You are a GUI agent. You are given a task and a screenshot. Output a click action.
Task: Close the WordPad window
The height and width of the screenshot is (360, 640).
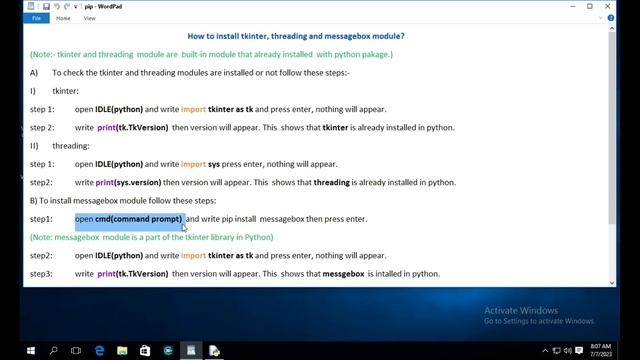tap(607, 6)
